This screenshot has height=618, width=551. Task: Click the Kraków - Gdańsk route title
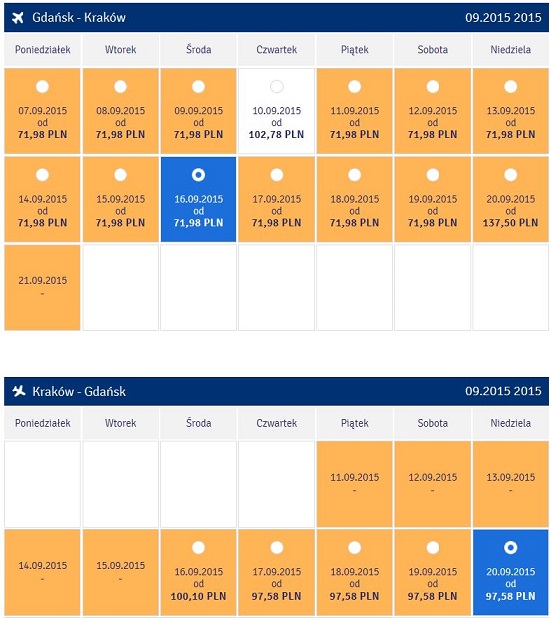(x=79, y=391)
